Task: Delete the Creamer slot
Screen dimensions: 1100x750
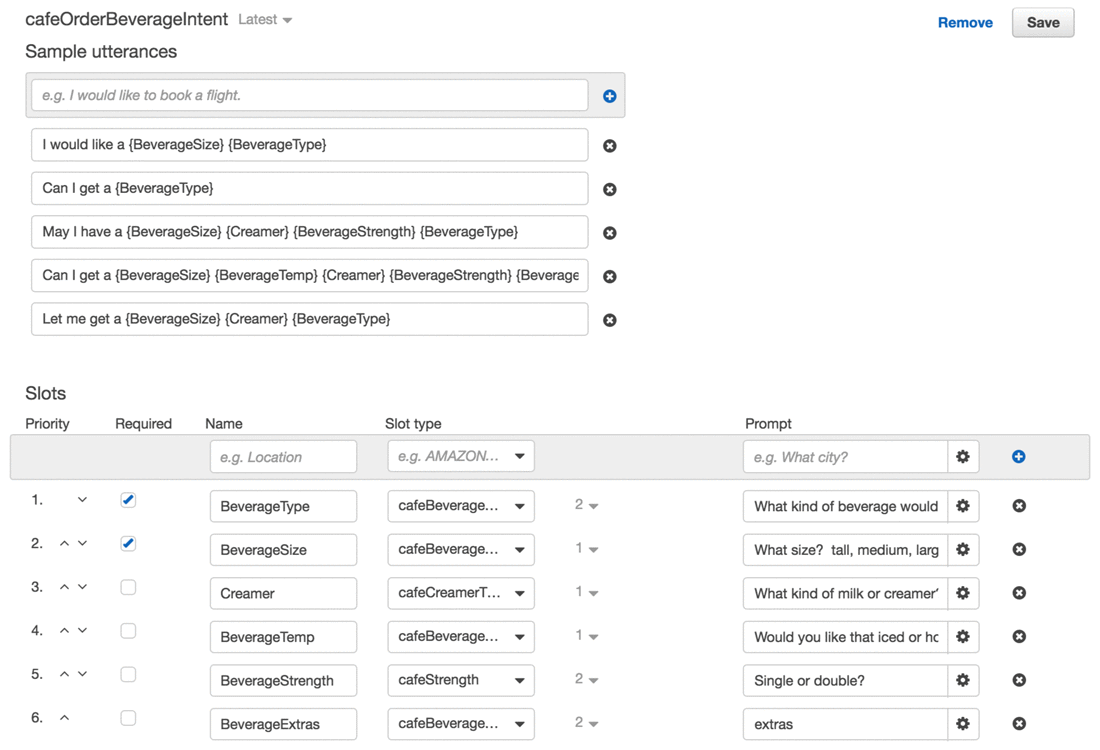Action: coord(1019,593)
